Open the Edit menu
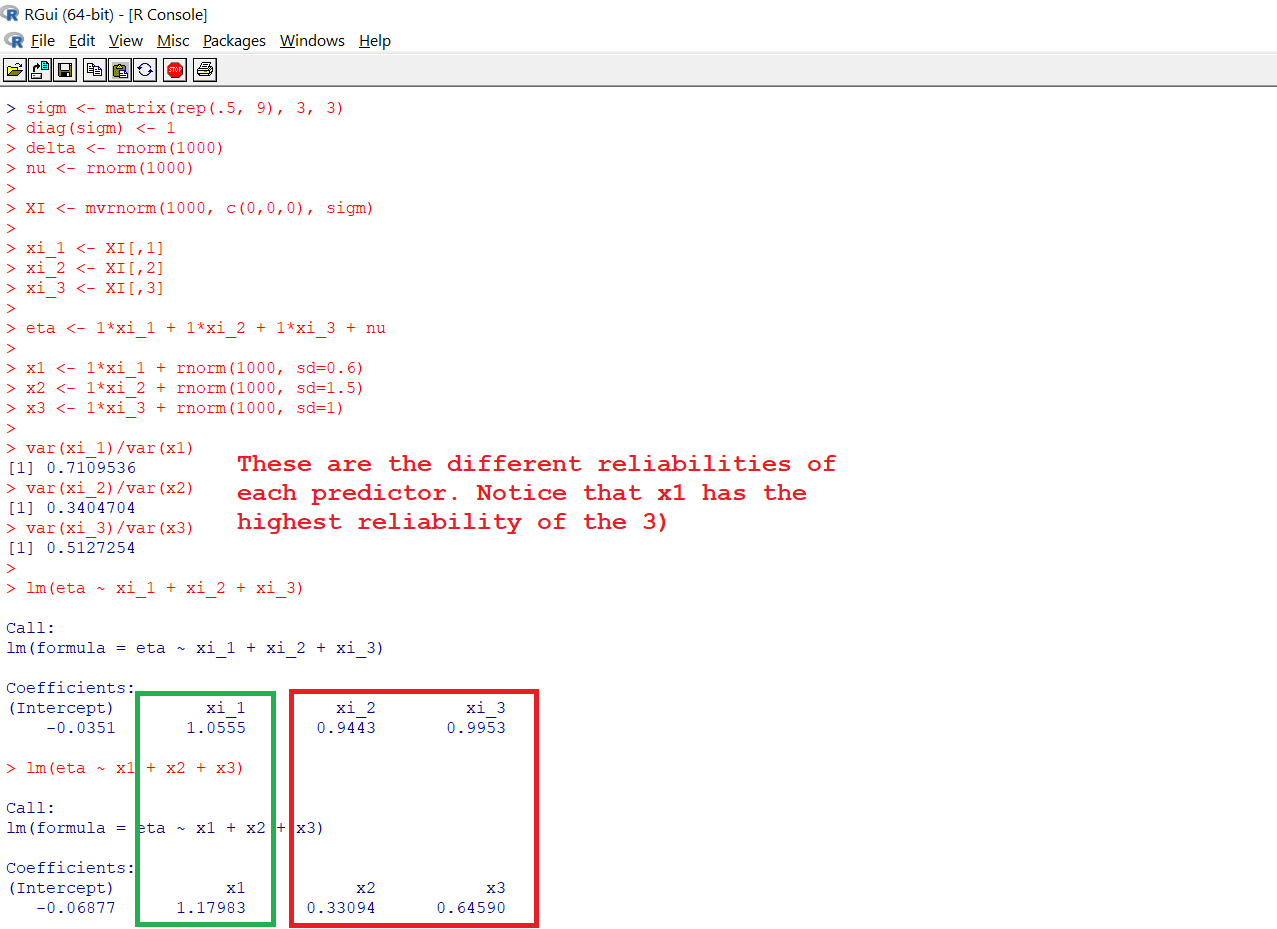This screenshot has height=929, width=1277. [x=82, y=41]
